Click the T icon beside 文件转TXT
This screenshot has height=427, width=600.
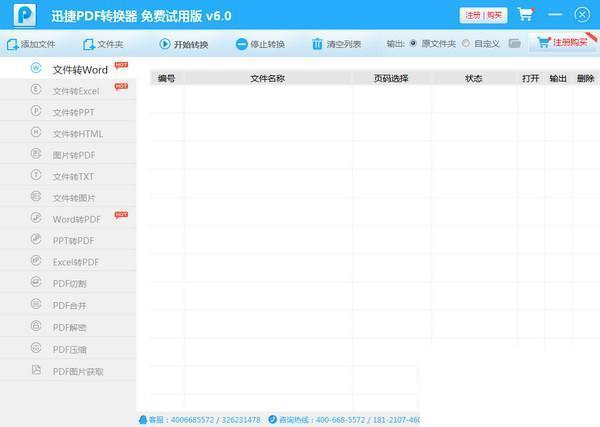[x=36, y=175]
